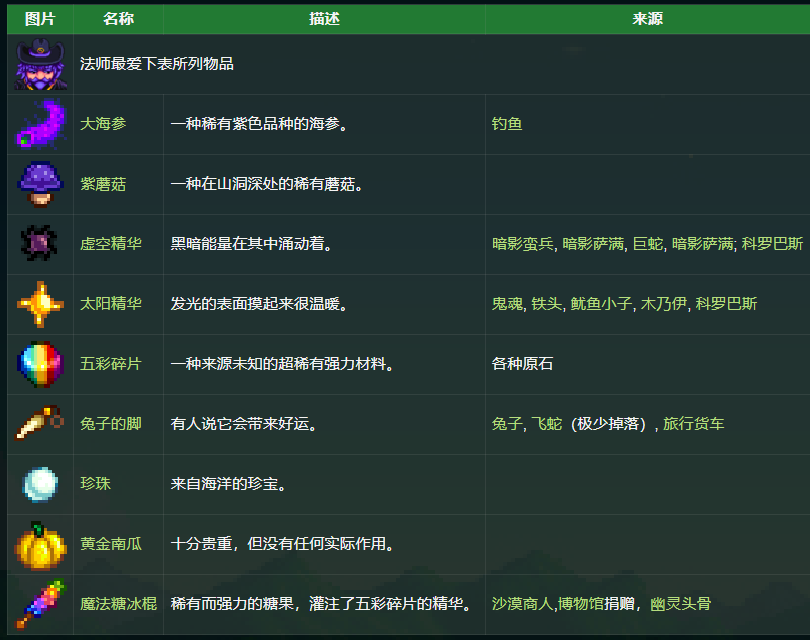Screen dimensions: 810x640
Task: Click the Magic Rock Candy description text
Action: pyautogui.click(x=321, y=603)
